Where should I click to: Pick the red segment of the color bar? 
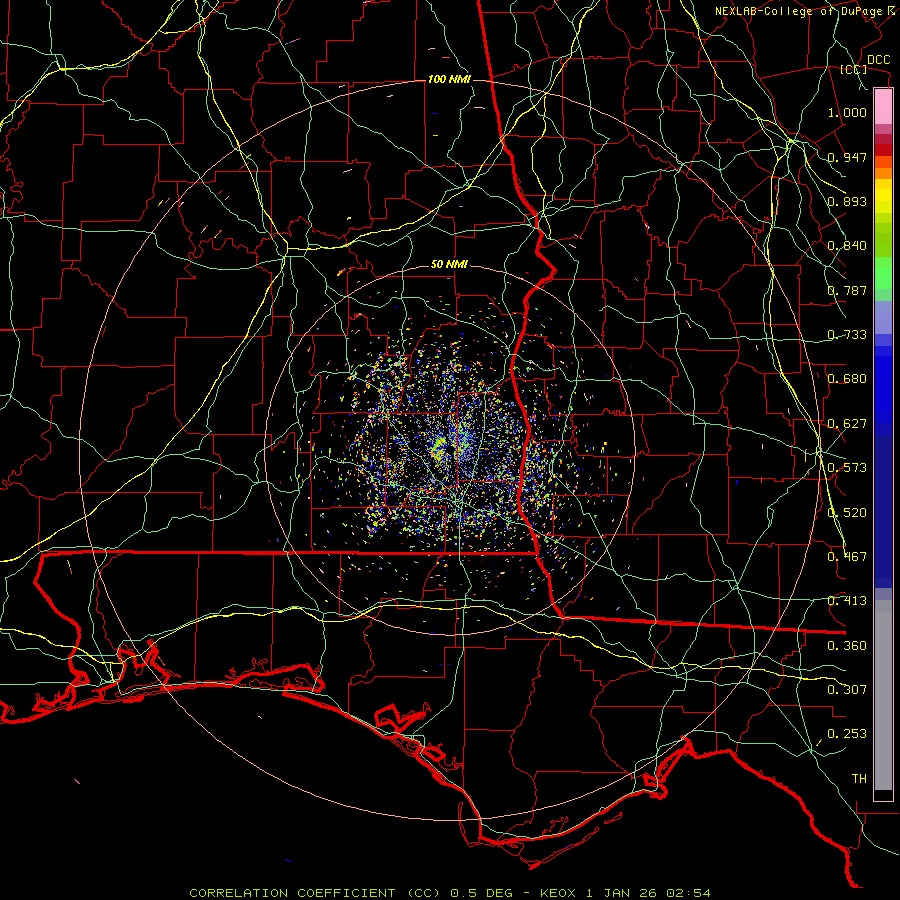(883, 150)
